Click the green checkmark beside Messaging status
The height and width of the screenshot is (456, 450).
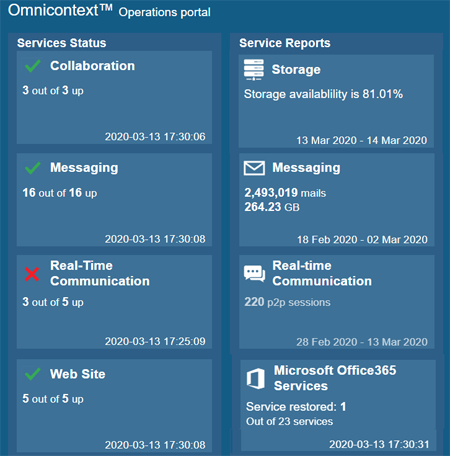point(33,168)
